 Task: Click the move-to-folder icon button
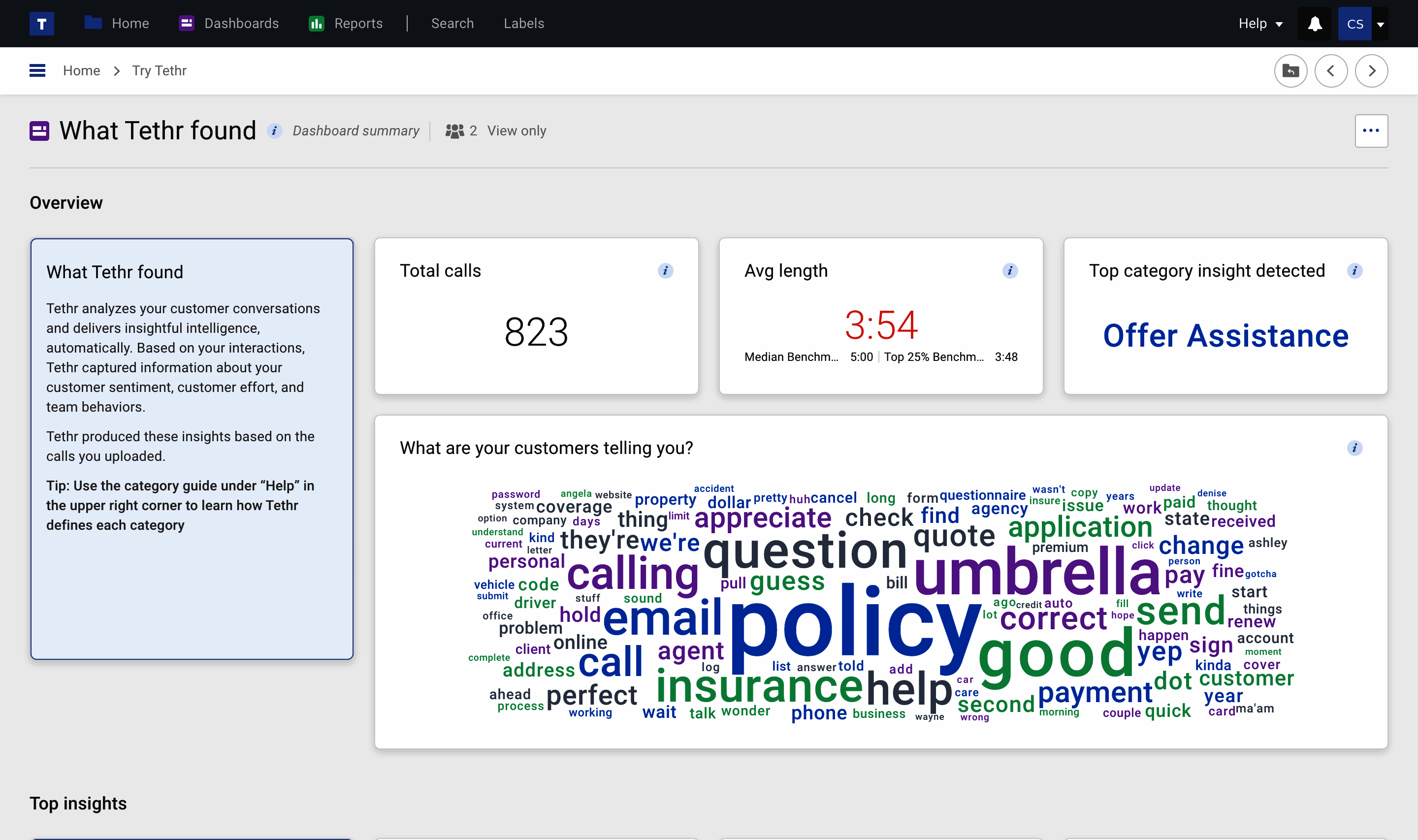(x=1290, y=71)
